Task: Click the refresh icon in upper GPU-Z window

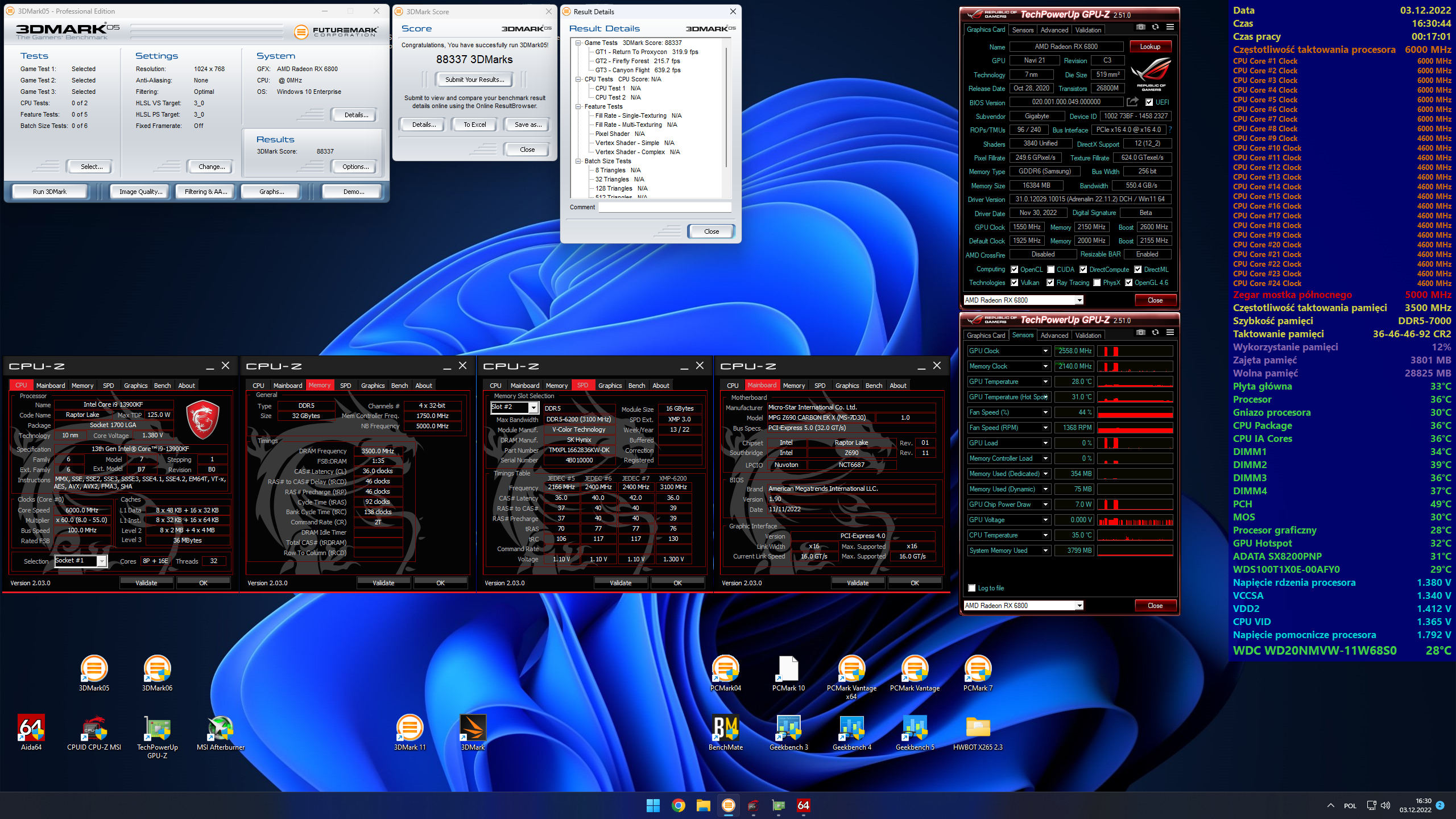Action: tap(1155, 27)
